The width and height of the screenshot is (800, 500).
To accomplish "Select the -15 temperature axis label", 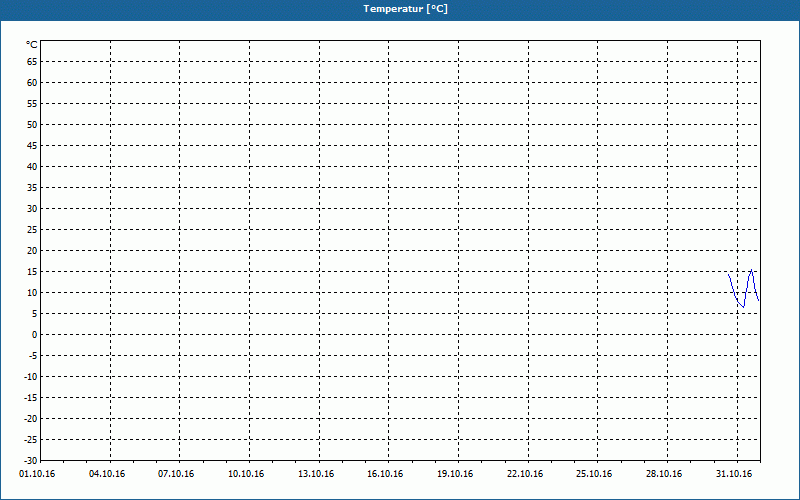I will 31,397.
